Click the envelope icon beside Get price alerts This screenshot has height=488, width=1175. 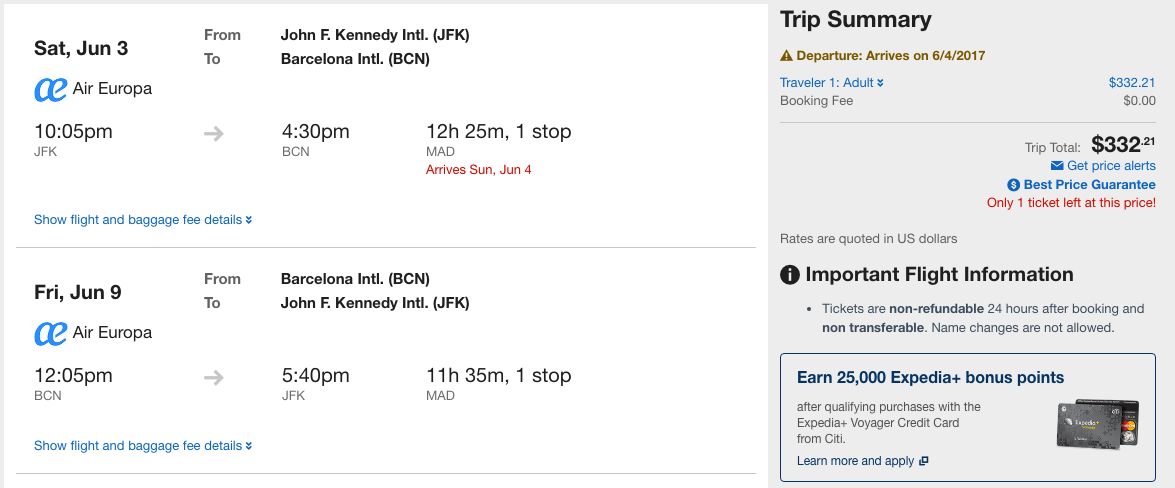(1057, 166)
